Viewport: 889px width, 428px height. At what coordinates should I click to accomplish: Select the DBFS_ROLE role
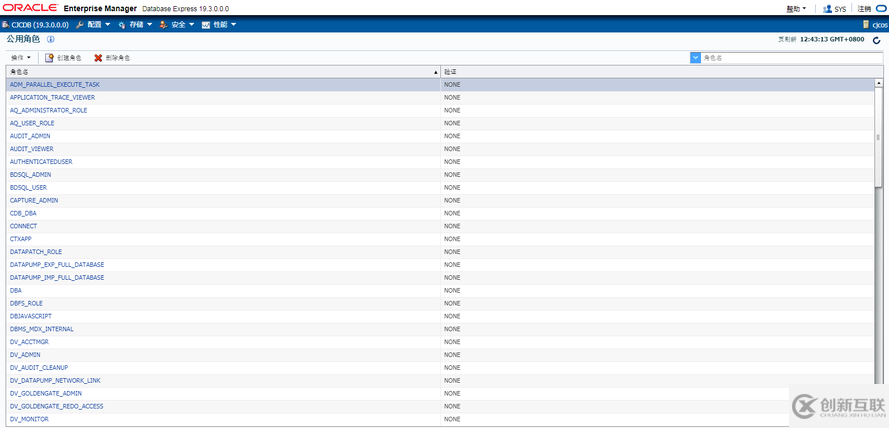(x=27, y=303)
